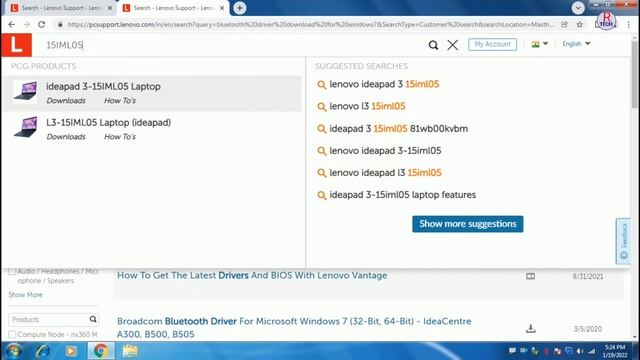The width and height of the screenshot is (640, 360).
Task: Open the India flag country dropdown
Action: pyautogui.click(x=540, y=44)
